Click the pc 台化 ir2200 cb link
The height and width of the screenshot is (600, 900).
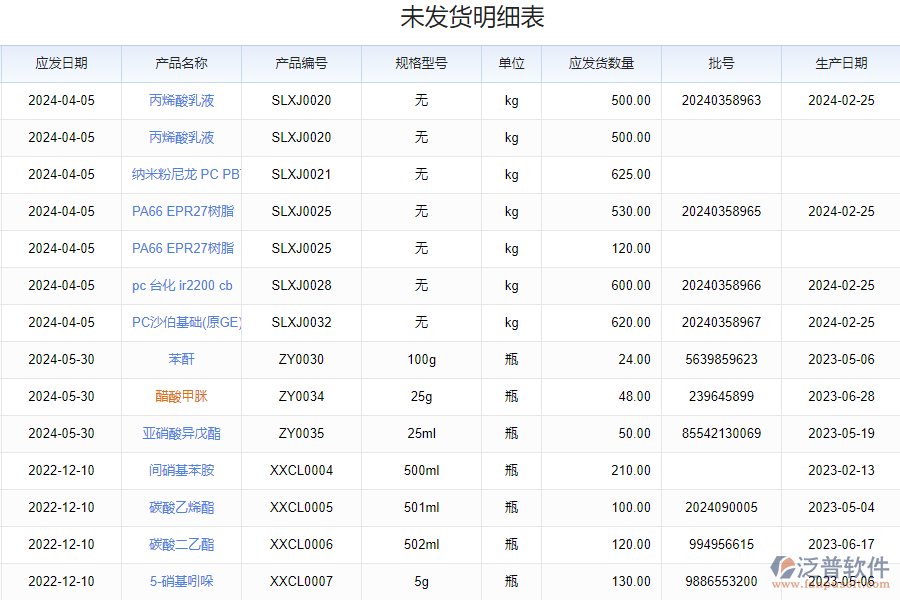[x=180, y=285]
